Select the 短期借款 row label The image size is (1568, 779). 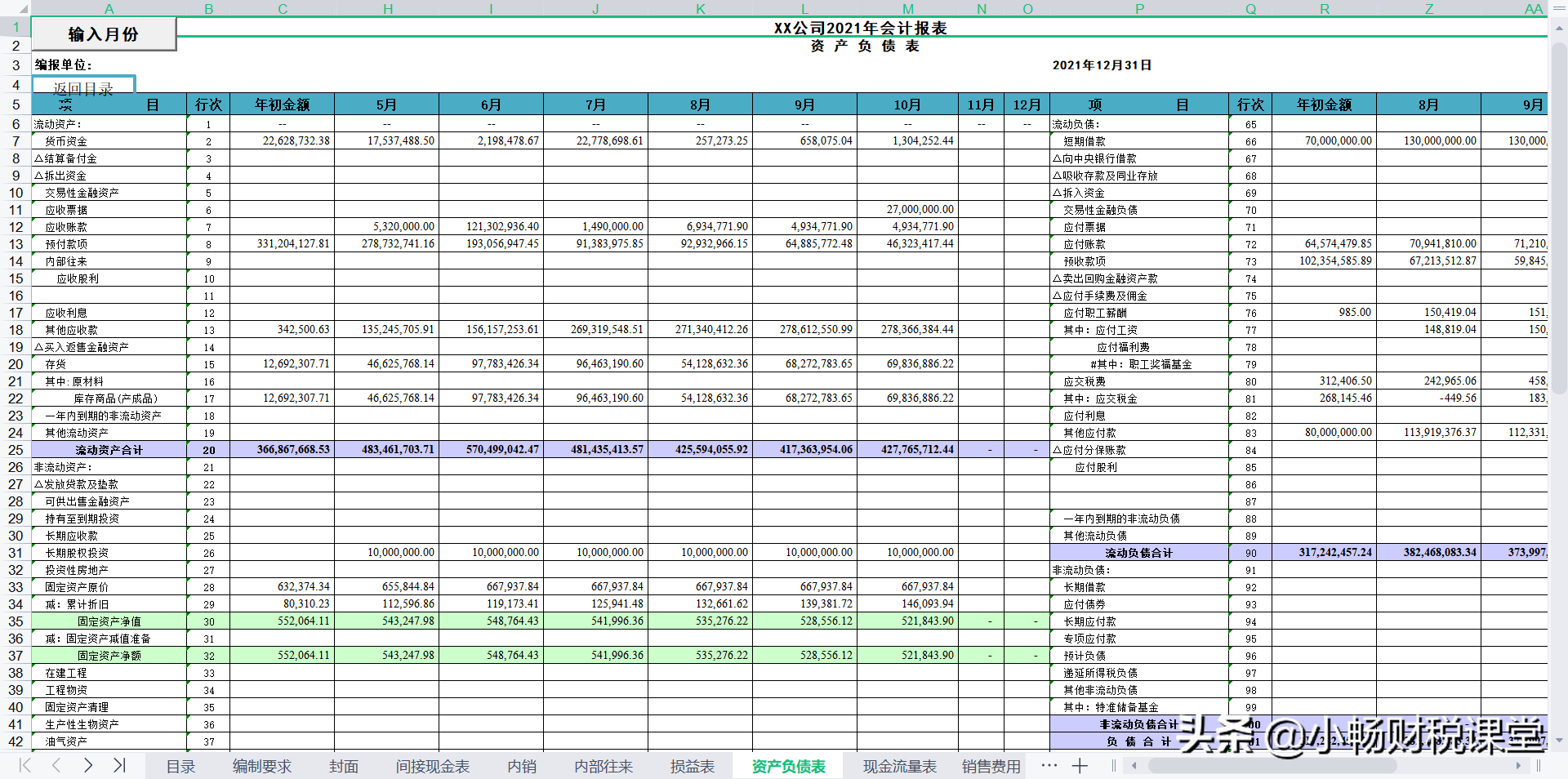coord(1085,141)
